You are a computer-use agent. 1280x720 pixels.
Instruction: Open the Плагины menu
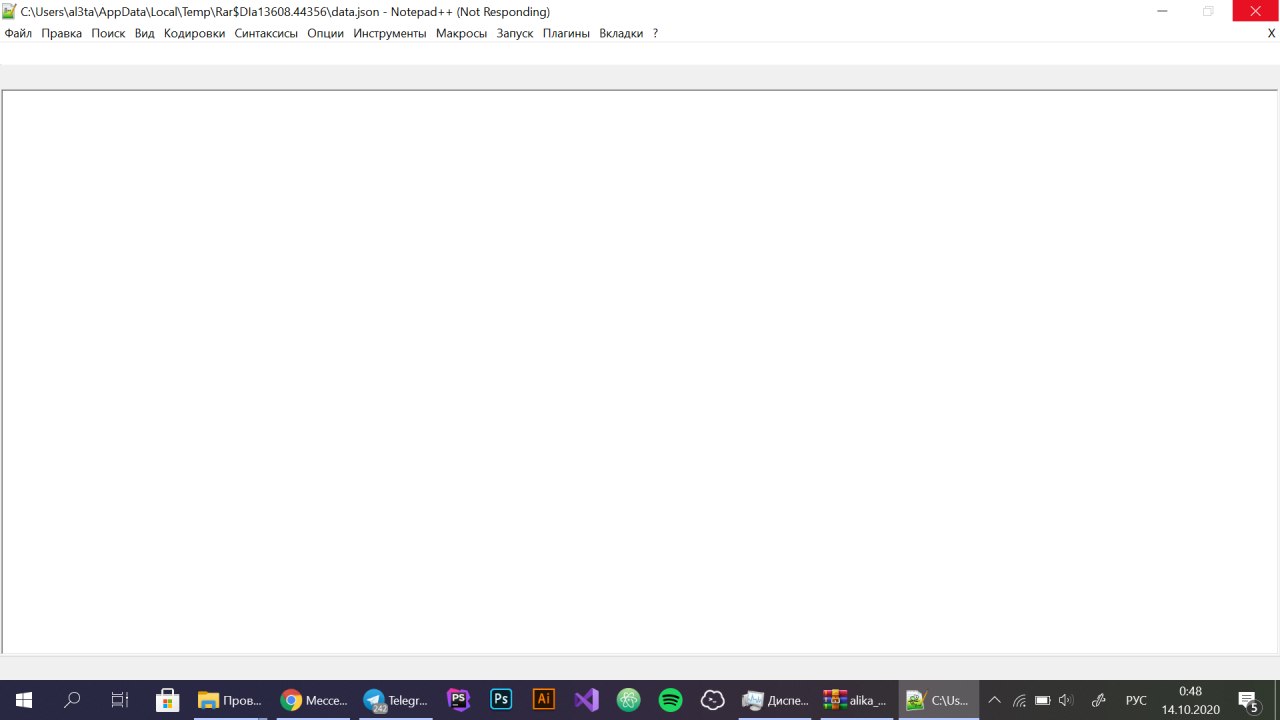tap(566, 33)
